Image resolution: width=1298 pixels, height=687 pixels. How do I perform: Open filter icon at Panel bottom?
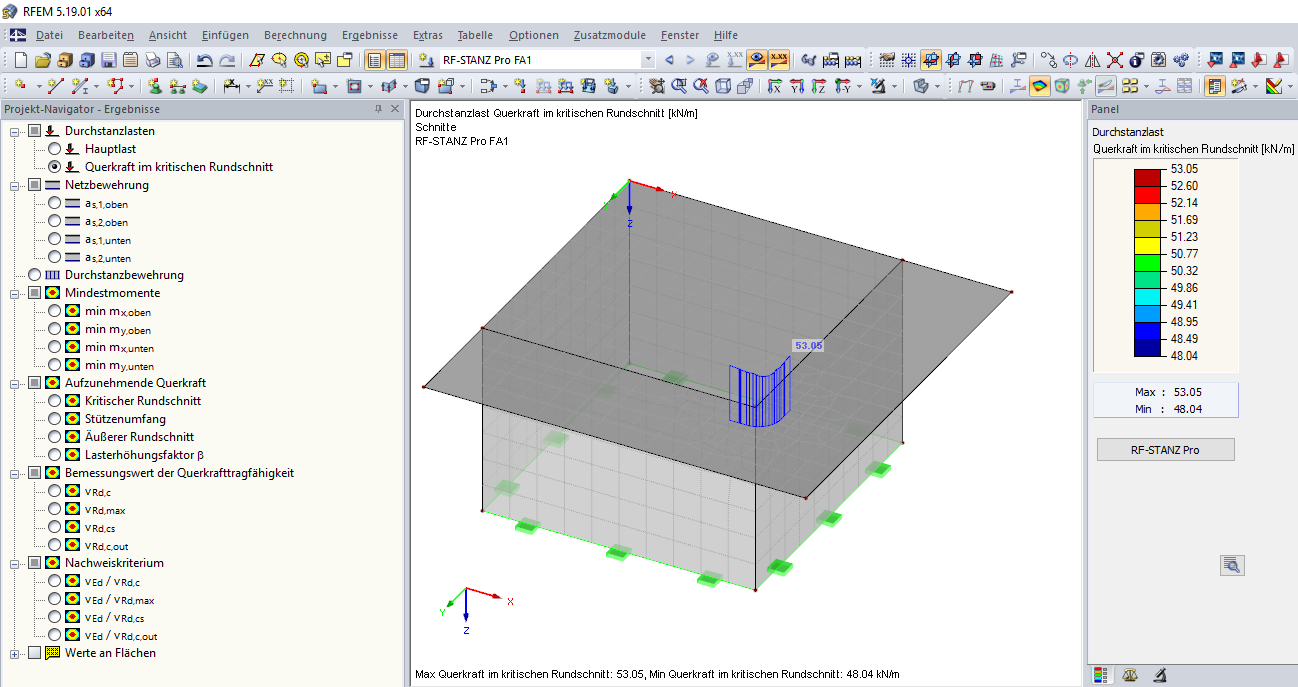[x=1160, y=676]
